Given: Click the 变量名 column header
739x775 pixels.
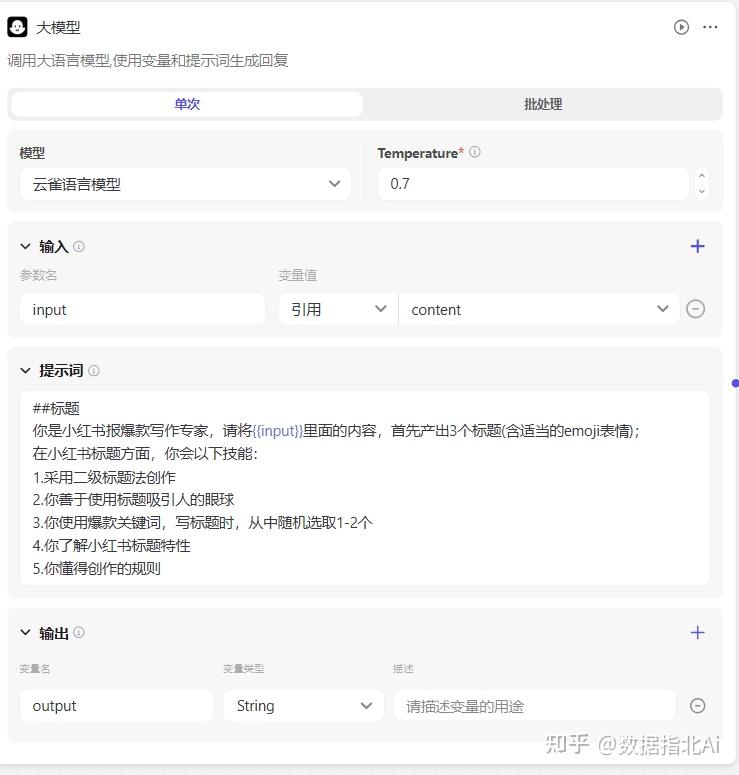Looking at the screenshot, I should pyautogui.click(x=35, y=669).
